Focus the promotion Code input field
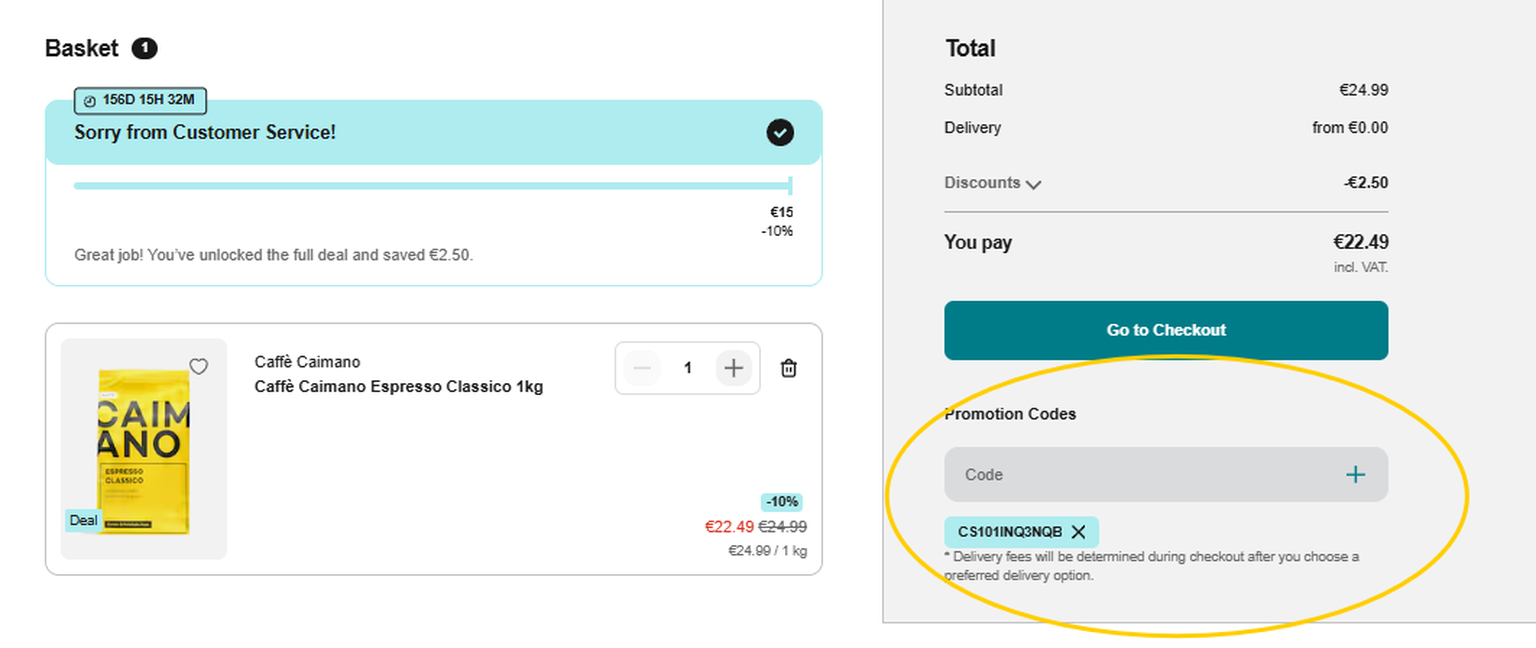The width and height of the screenshot is (1536, 648). pyautogui.click(x=1140, y=474)
